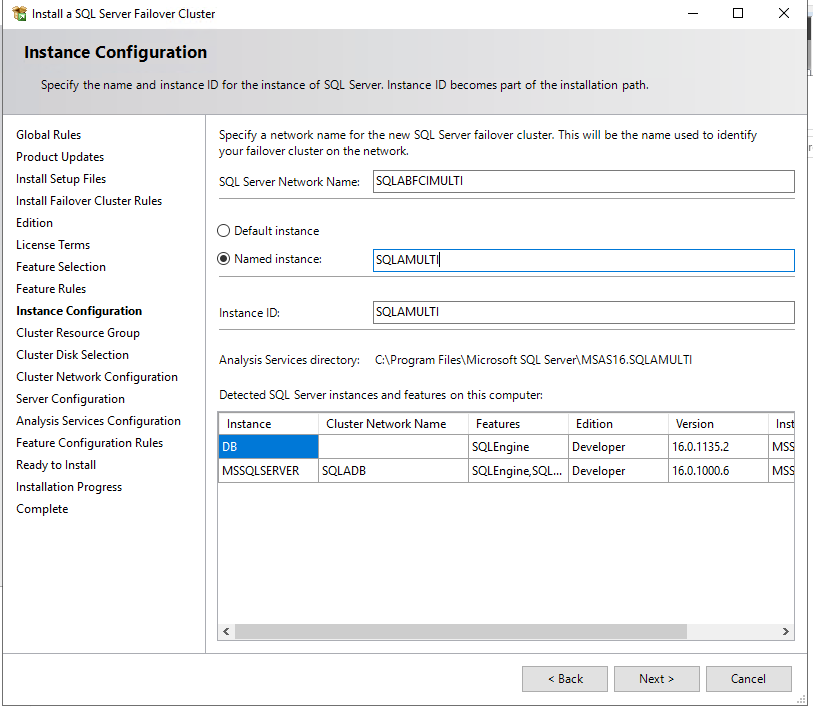The height and width of the screenshot is (707, 813).
Task: Click the Developer edition cell in MSSQLSERVER row
Action: pos(619,471)
